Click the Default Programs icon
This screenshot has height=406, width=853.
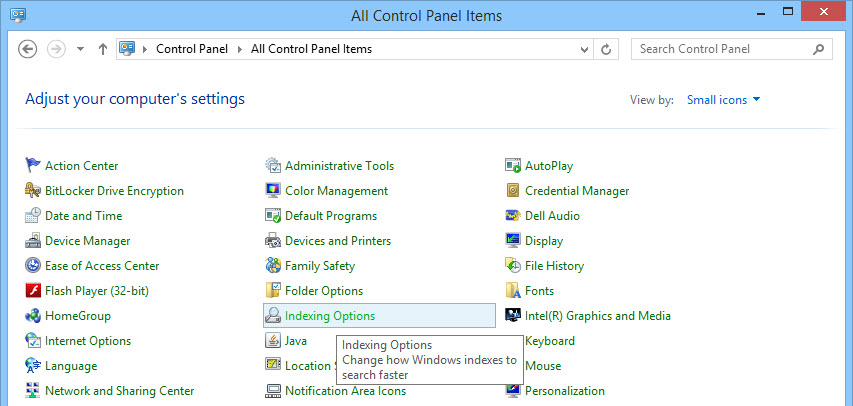pos(273,216)
